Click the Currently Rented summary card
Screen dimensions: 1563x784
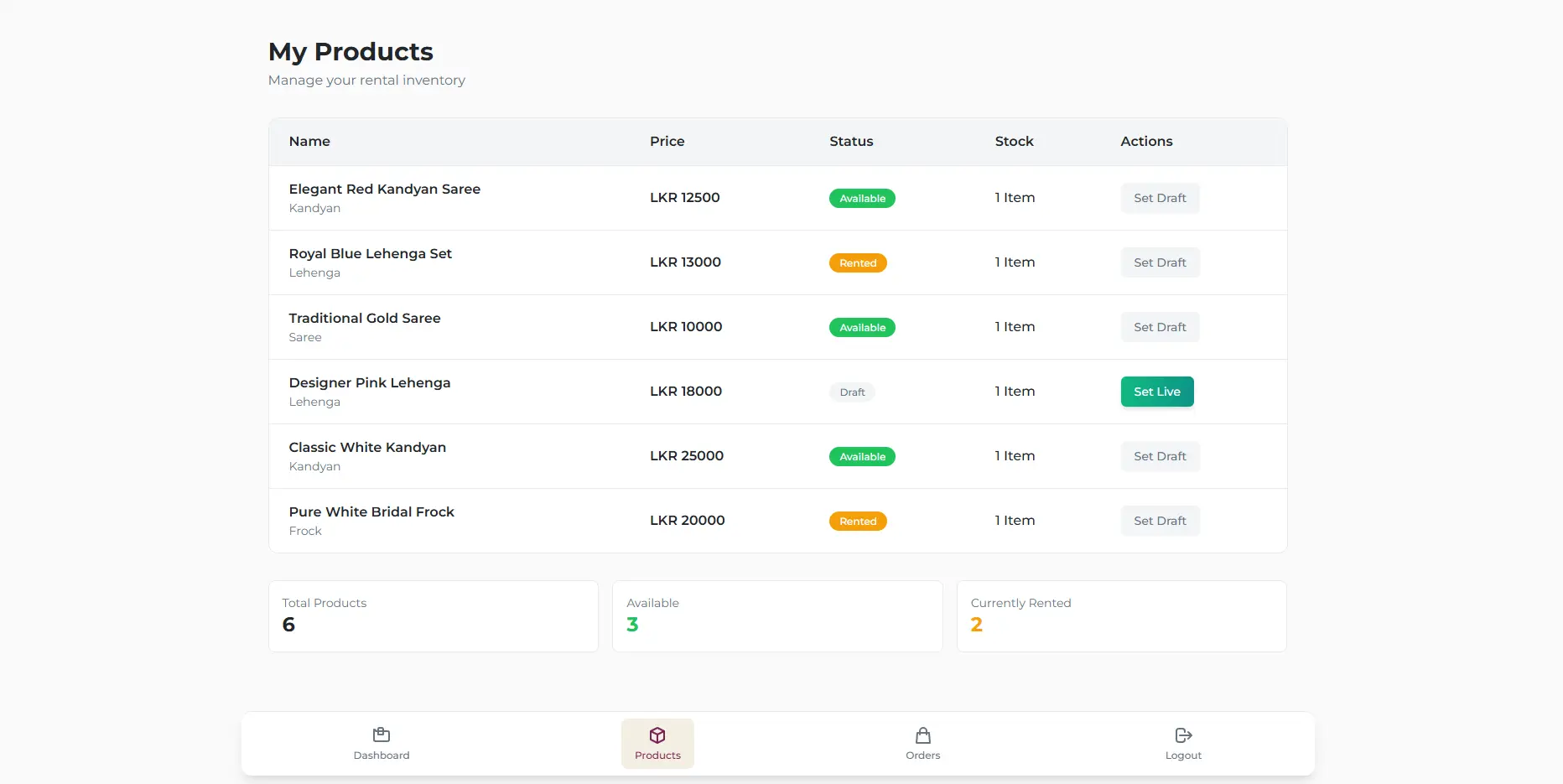click(x=1121, y=616)
